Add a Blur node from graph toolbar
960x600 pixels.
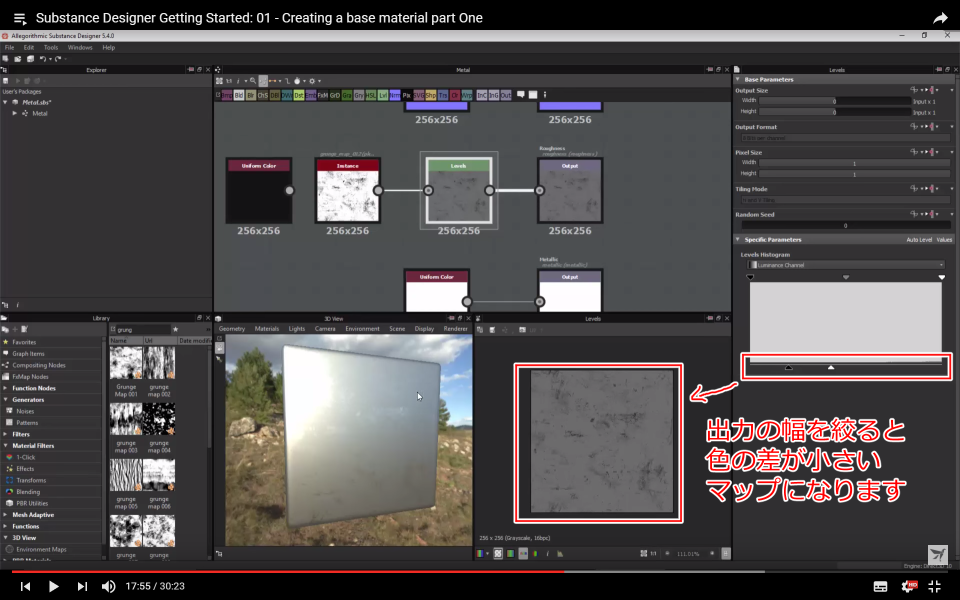click(x=251, y=96)
